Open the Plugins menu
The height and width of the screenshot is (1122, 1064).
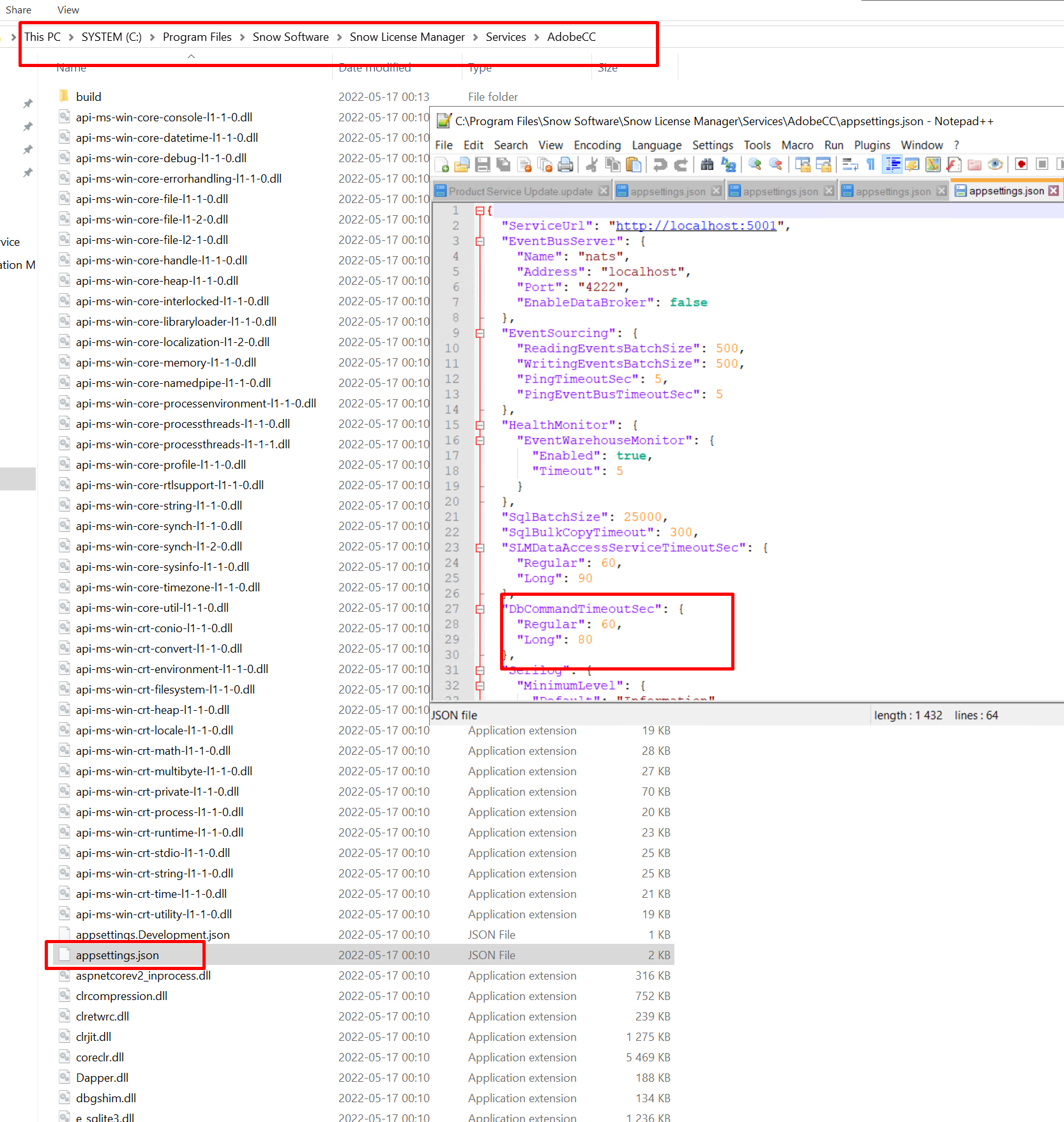pyautogui.click(x=872, y=145)
